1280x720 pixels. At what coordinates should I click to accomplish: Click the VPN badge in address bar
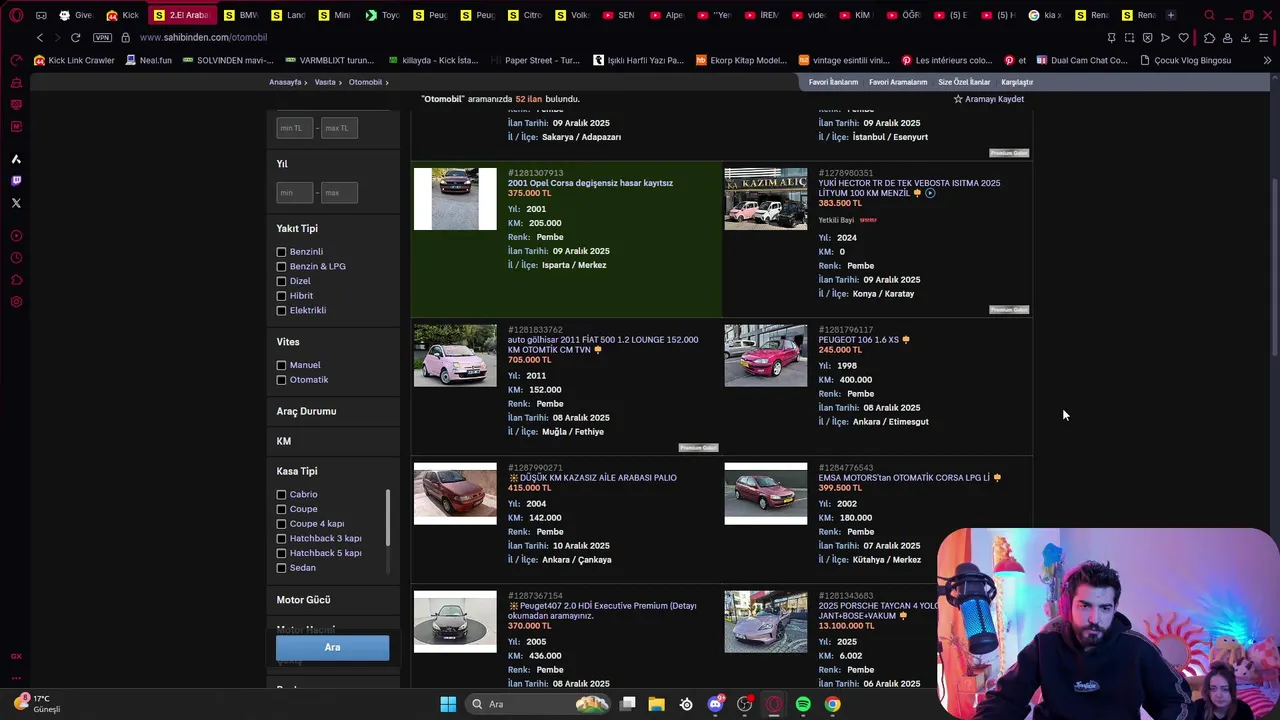click(102, 37)
